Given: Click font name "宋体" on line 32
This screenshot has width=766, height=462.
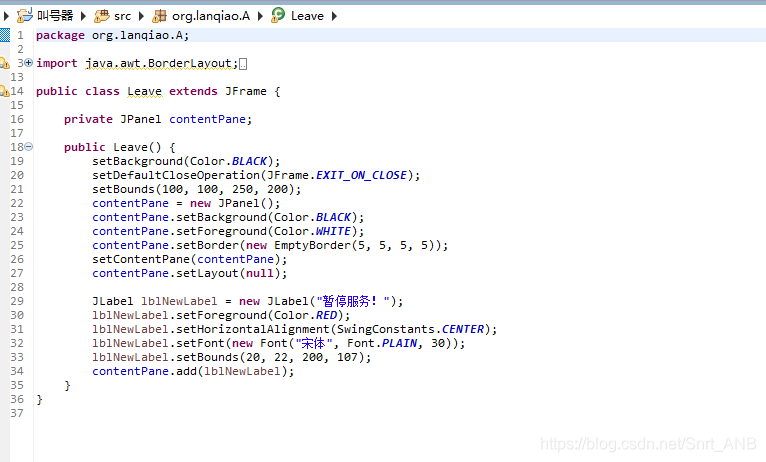Looking at the screenshot, I should tap(314, 343).
